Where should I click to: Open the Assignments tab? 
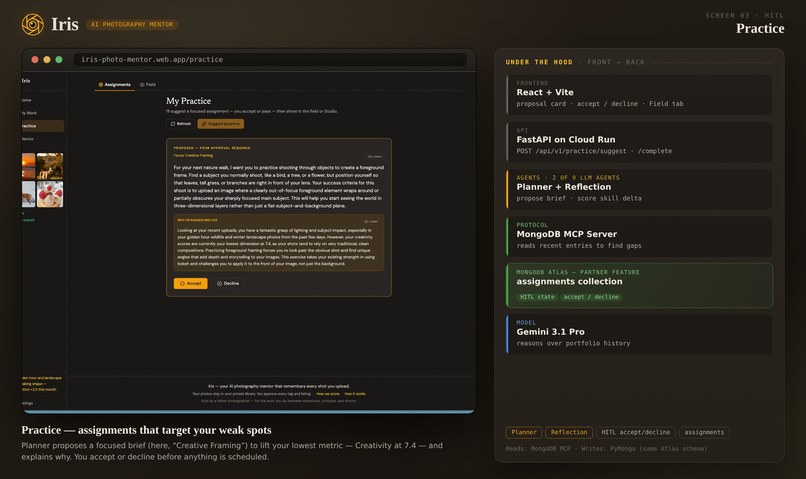point(115,84)
